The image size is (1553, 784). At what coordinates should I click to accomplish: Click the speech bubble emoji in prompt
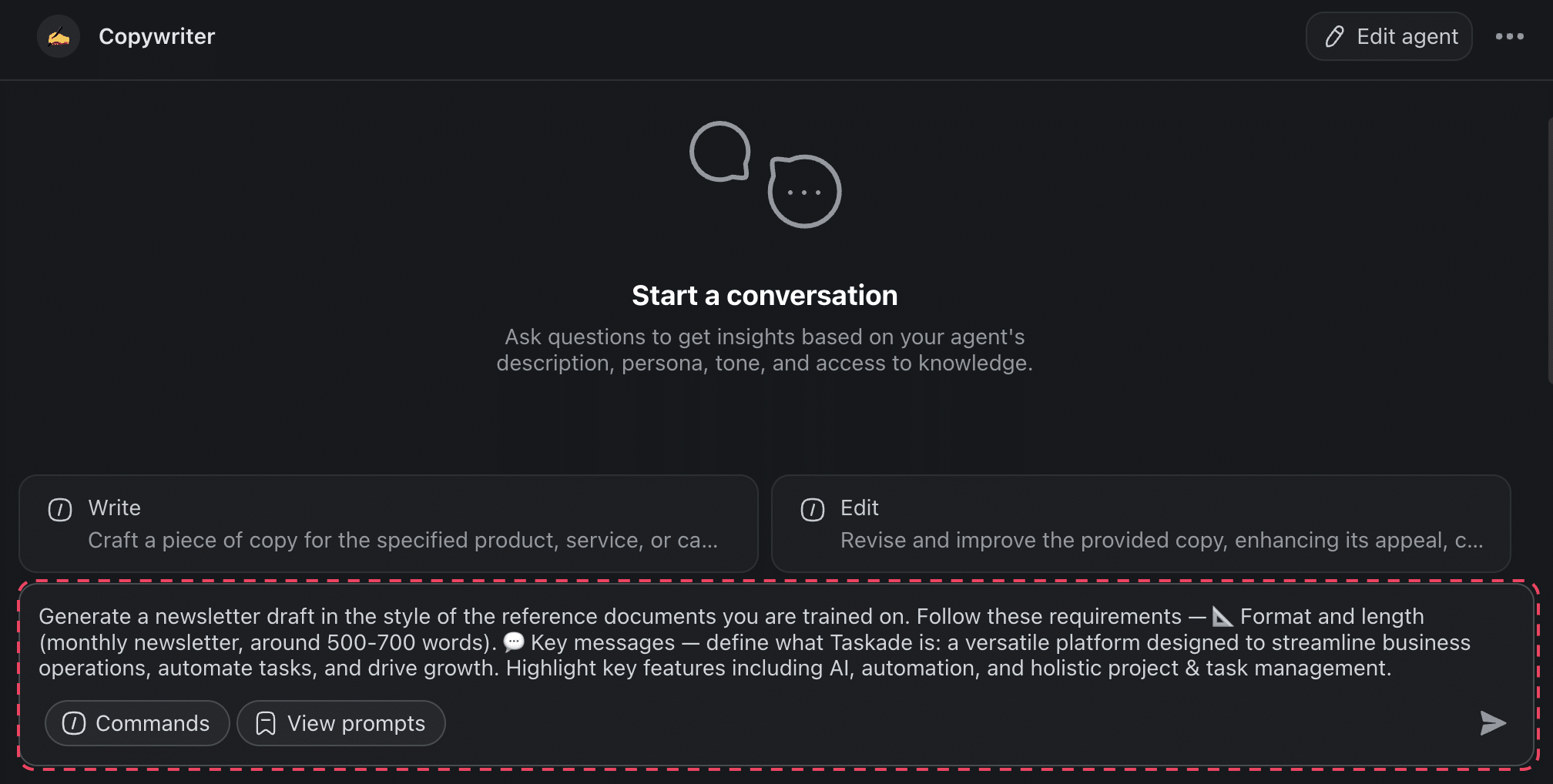(x=513, y=642)
